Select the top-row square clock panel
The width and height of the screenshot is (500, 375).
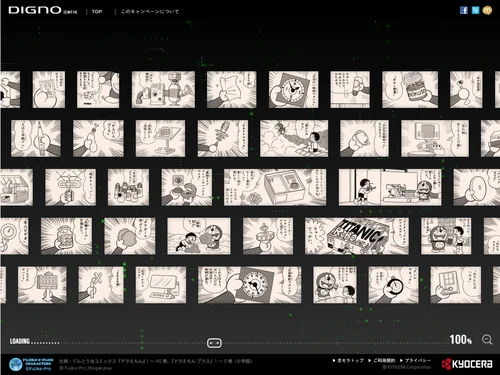(293, 90)
